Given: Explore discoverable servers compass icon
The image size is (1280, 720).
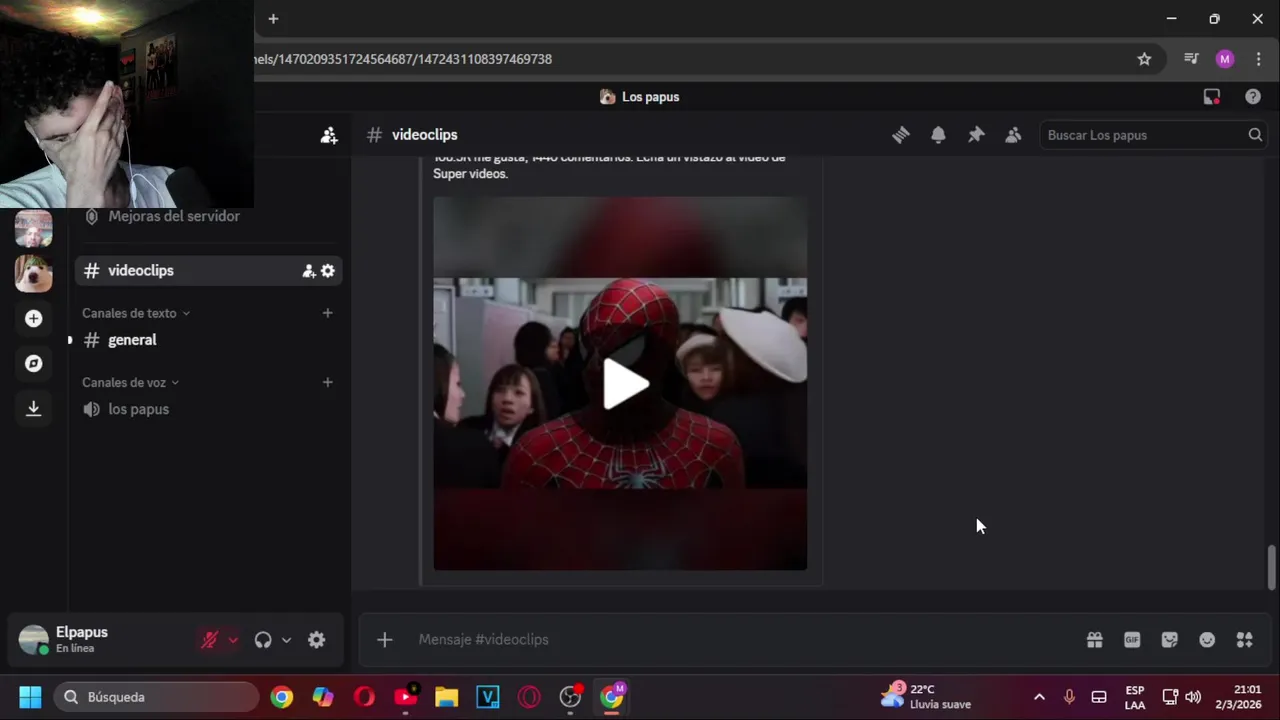Looking at the screenshot, I should 33,363.
